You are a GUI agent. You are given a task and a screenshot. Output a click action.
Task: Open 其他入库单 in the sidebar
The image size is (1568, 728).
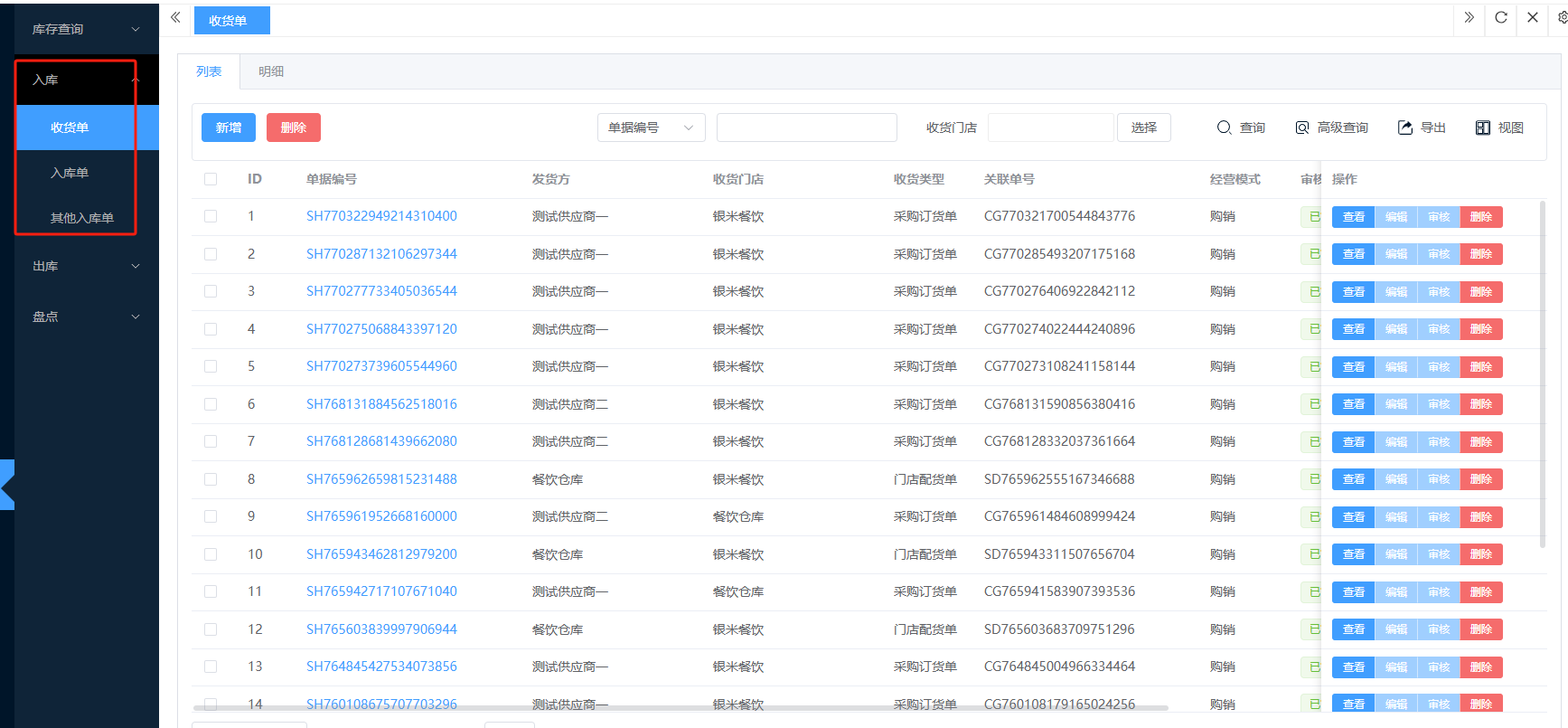point(82,218)
